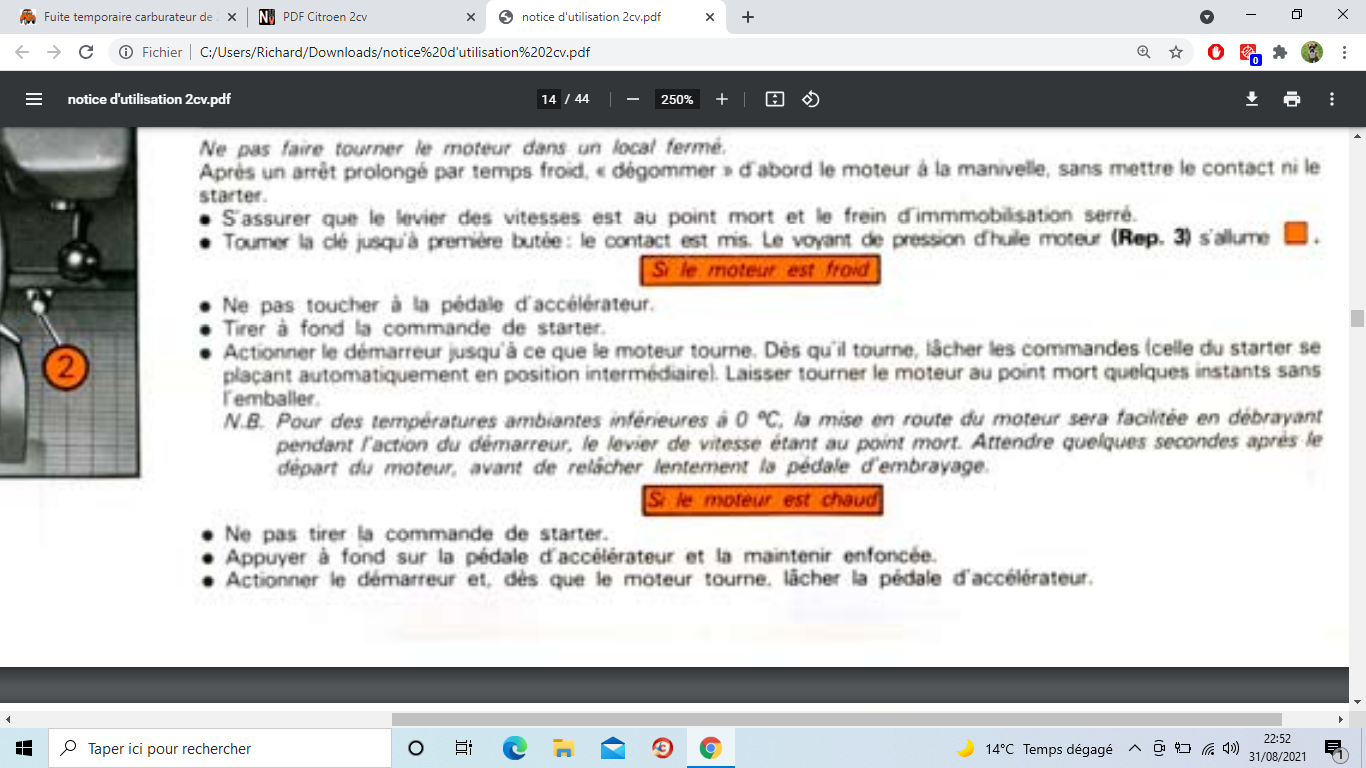
Task: Open Windows Start menu
Action: (x=24, y=748)
